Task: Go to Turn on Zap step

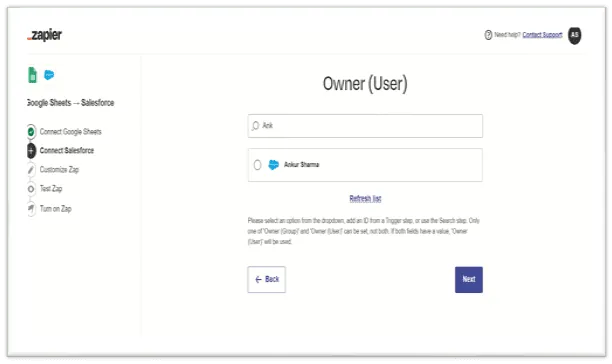Action: coord(55,209)
